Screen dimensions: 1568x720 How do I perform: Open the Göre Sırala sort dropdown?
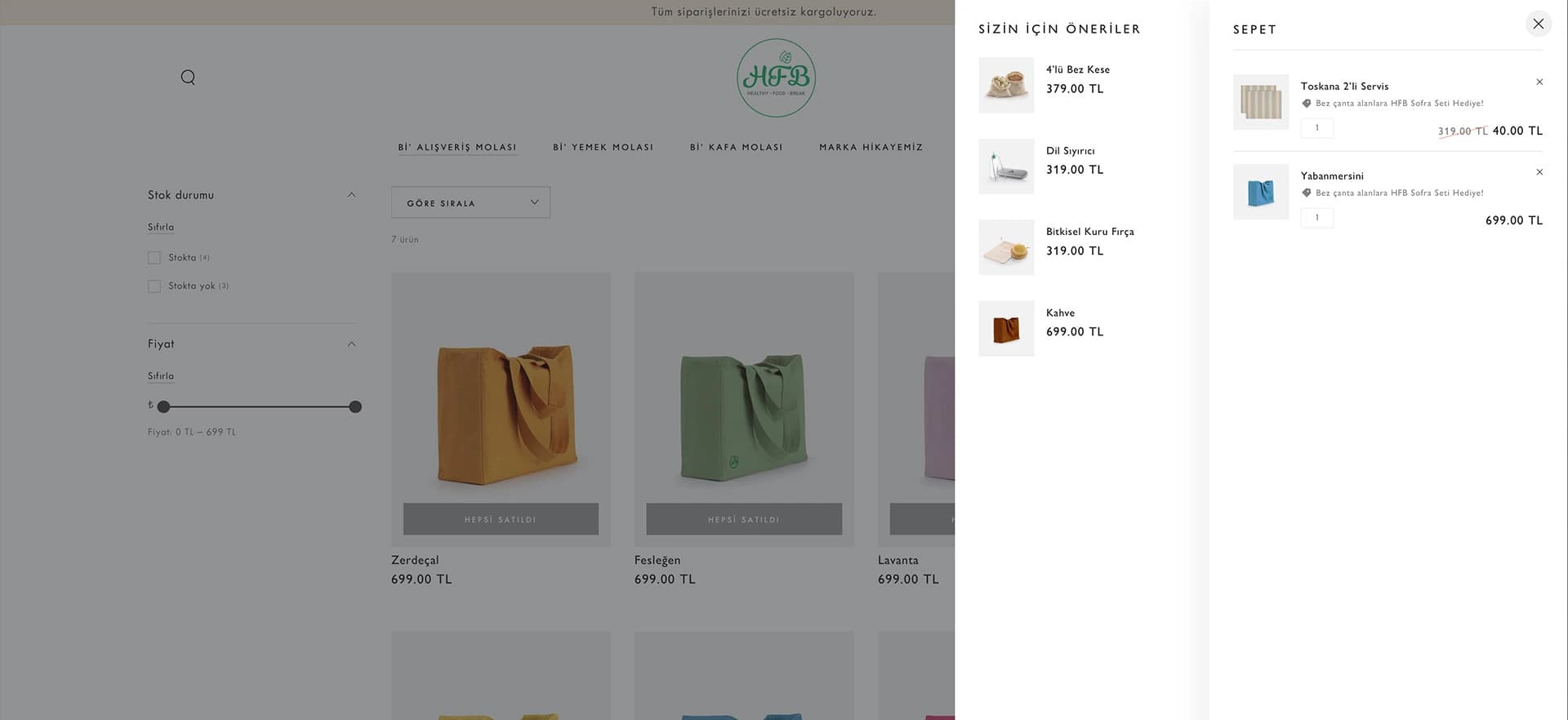click(x=470, y=202)
